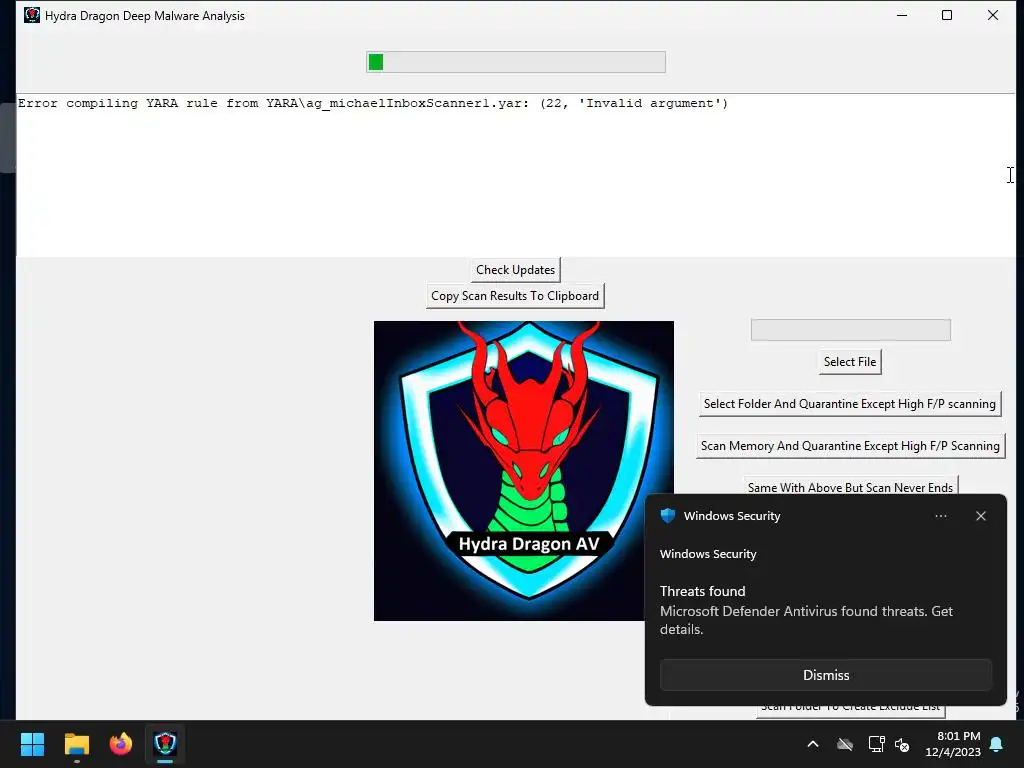Click Hydra Dragon title bar app icon
The image size is (1024, 768).
point(31,15)
